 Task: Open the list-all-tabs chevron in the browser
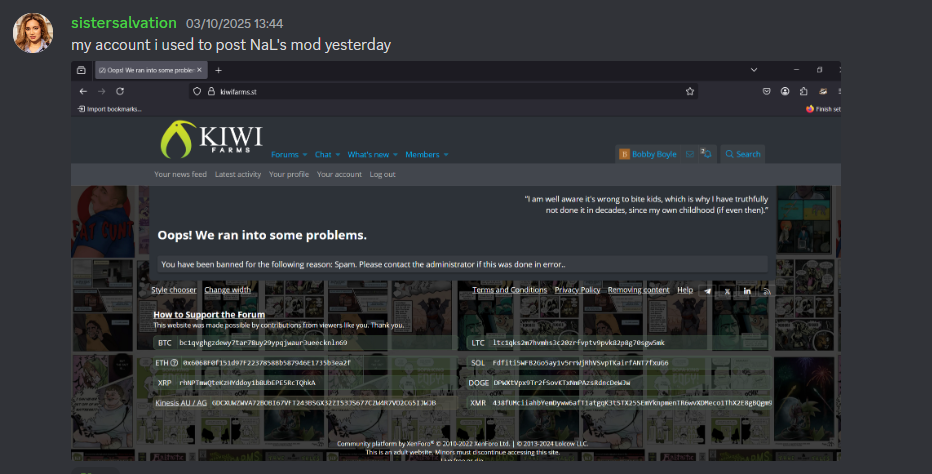[754, 70]
